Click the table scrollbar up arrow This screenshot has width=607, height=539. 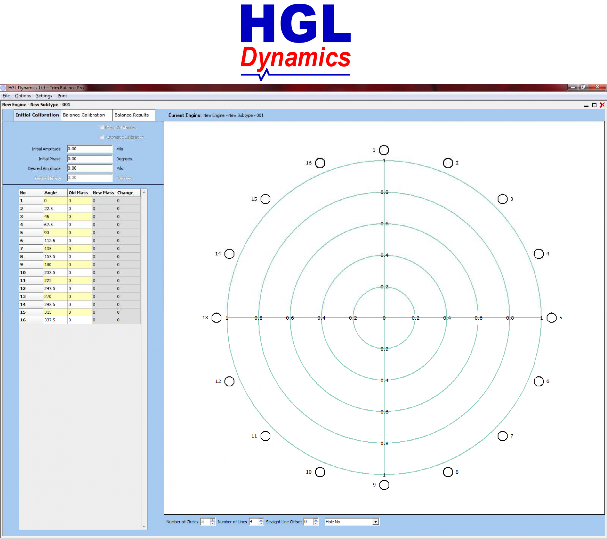pos(144,192)
